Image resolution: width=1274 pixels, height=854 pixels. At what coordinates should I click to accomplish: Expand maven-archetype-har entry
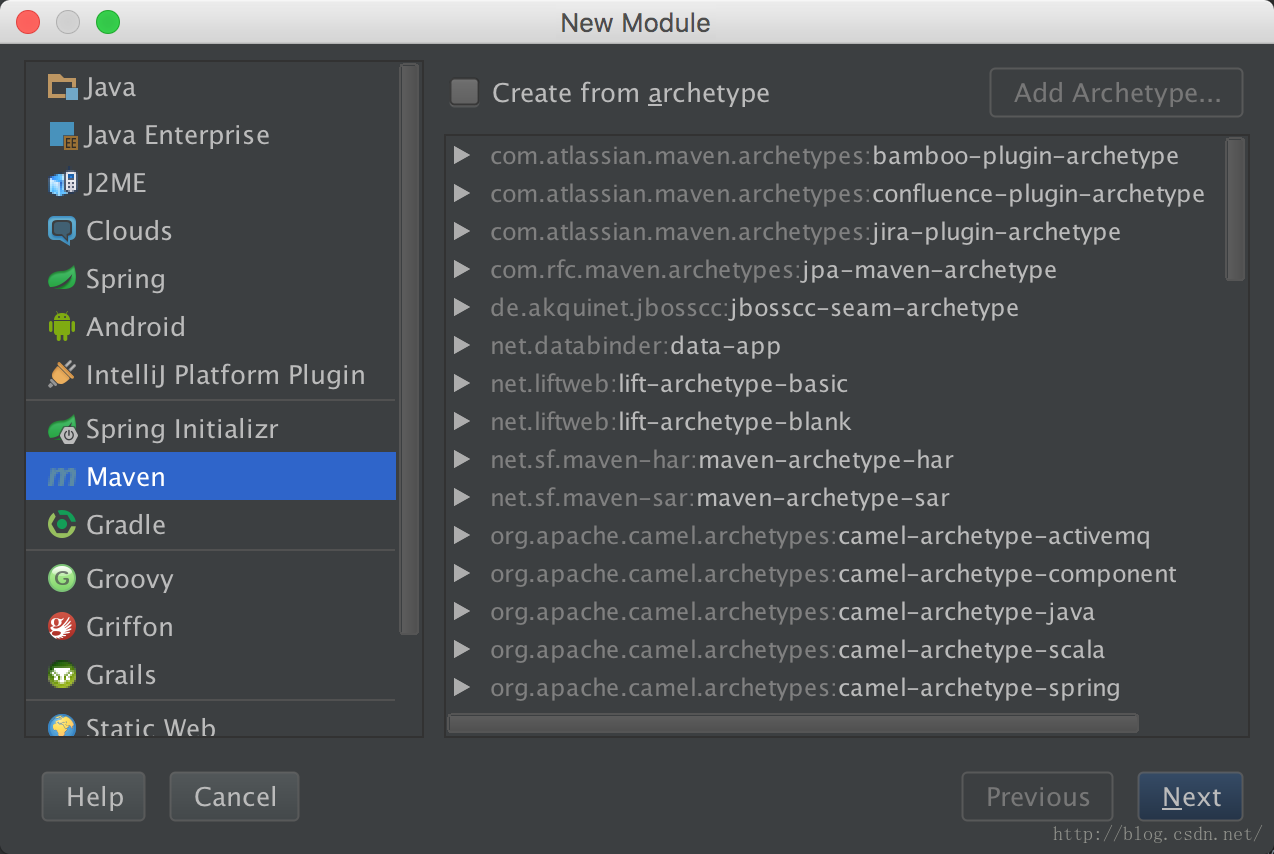(x=461, y=459)
